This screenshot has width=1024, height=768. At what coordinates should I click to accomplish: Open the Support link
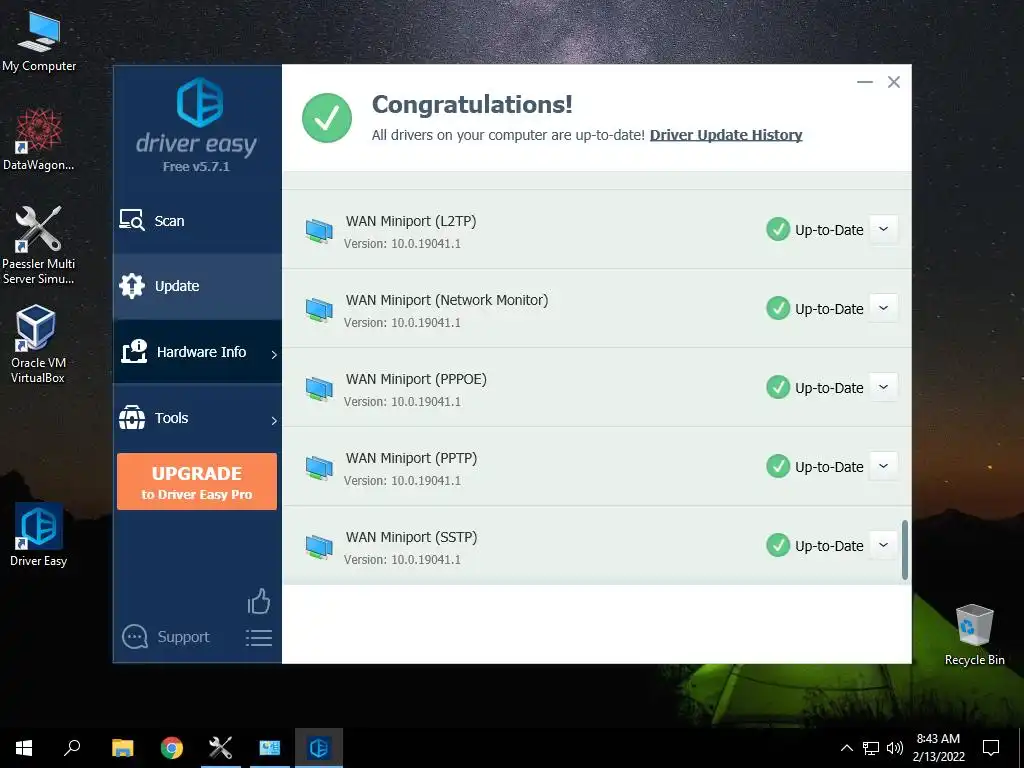183,637
